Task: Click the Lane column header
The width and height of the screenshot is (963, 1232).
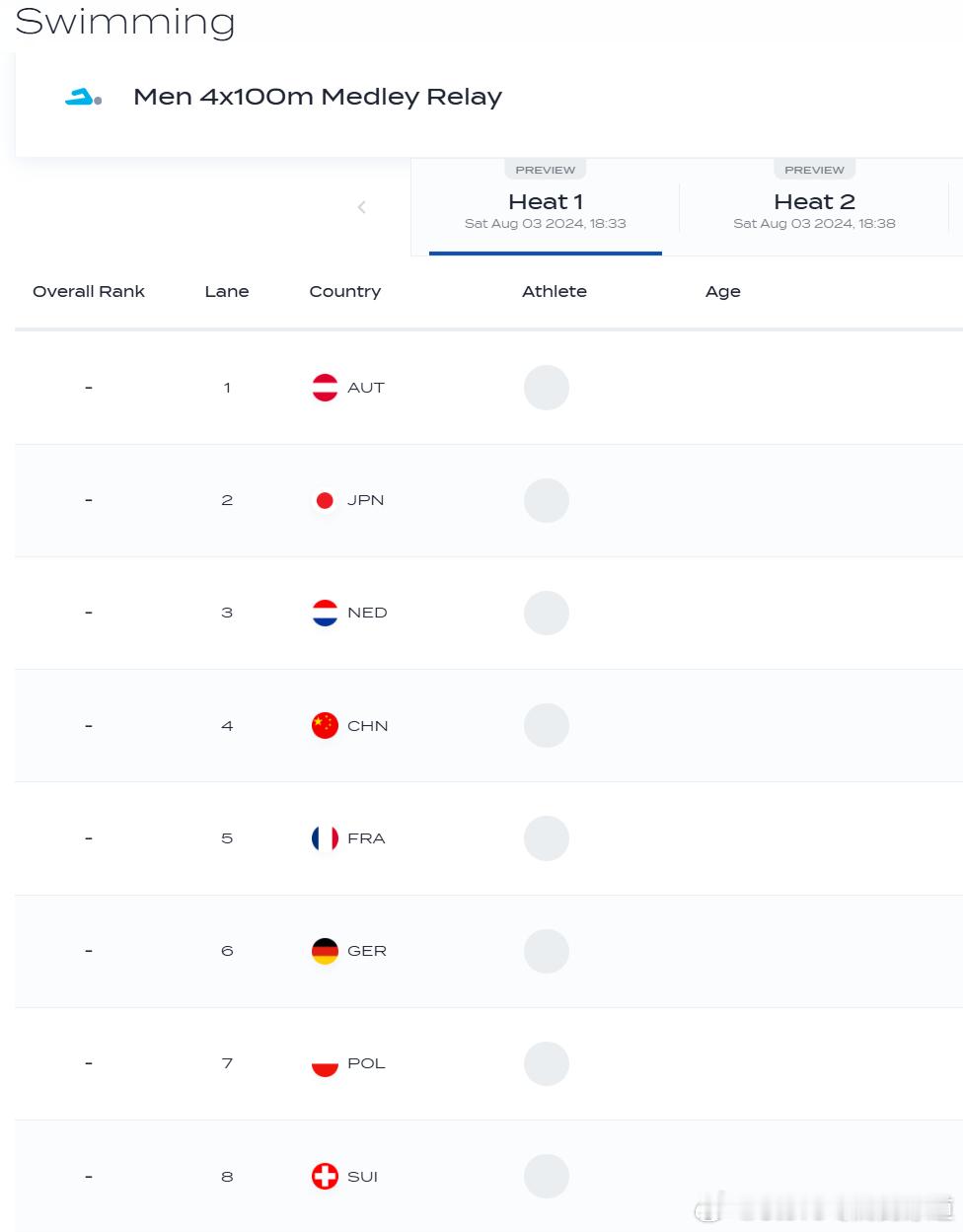Action: pyautogui.click(x=227, y=291)
